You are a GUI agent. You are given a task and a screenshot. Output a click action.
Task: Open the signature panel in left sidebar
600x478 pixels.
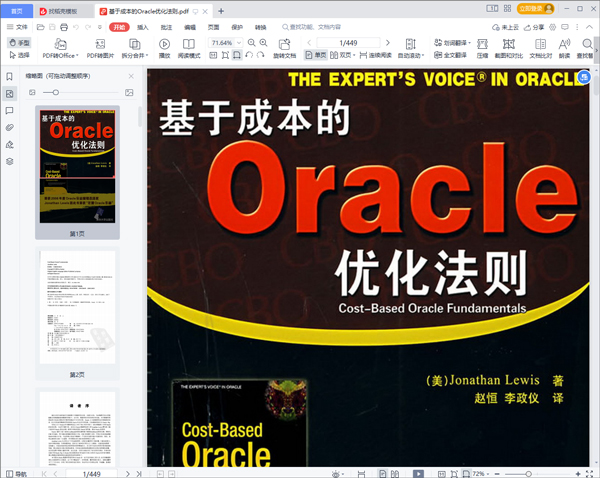(10, 145)
